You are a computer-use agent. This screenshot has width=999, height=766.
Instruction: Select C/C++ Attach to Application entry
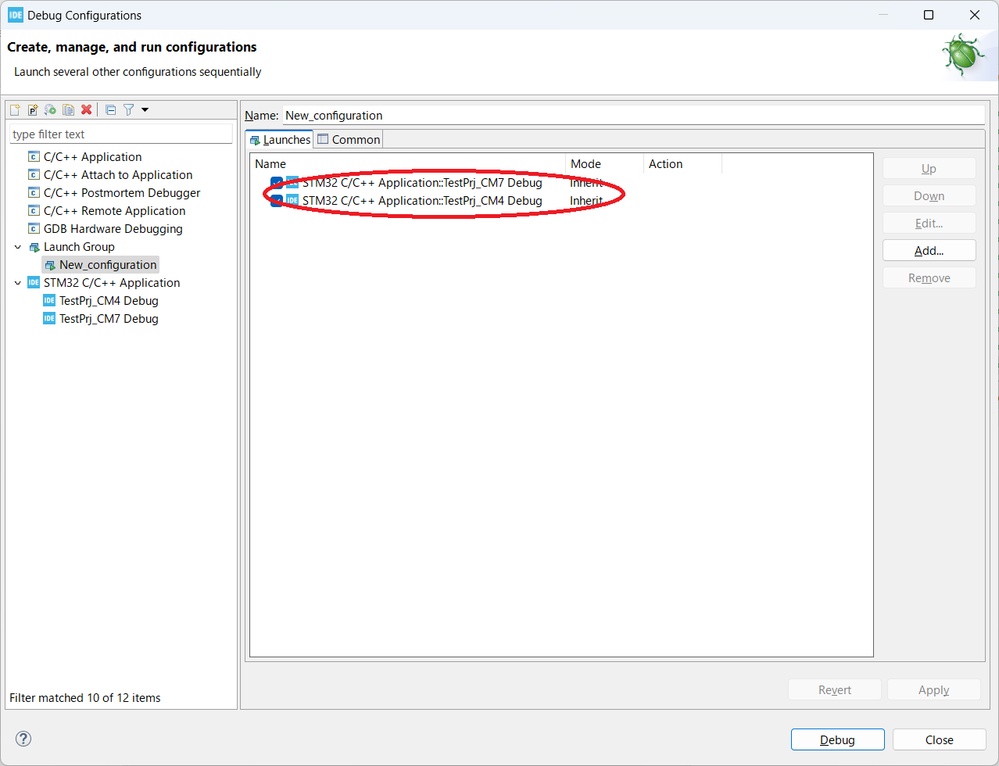tap(118, 175)
